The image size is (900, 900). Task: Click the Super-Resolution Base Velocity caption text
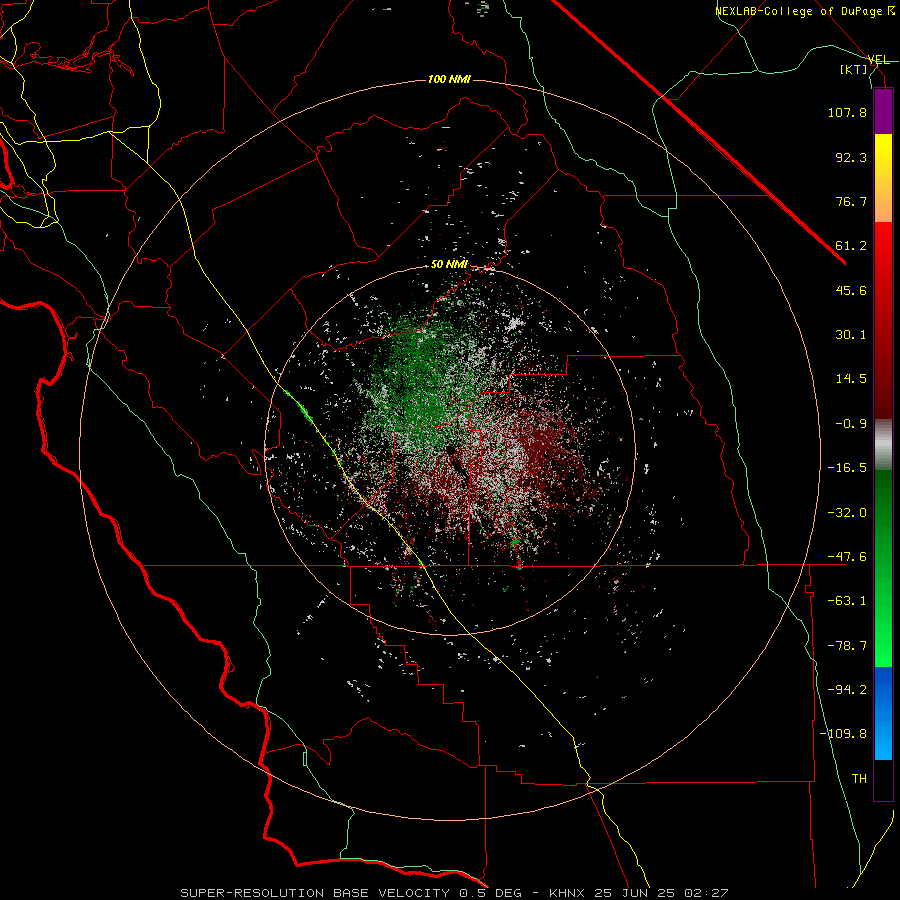point(454,893)
